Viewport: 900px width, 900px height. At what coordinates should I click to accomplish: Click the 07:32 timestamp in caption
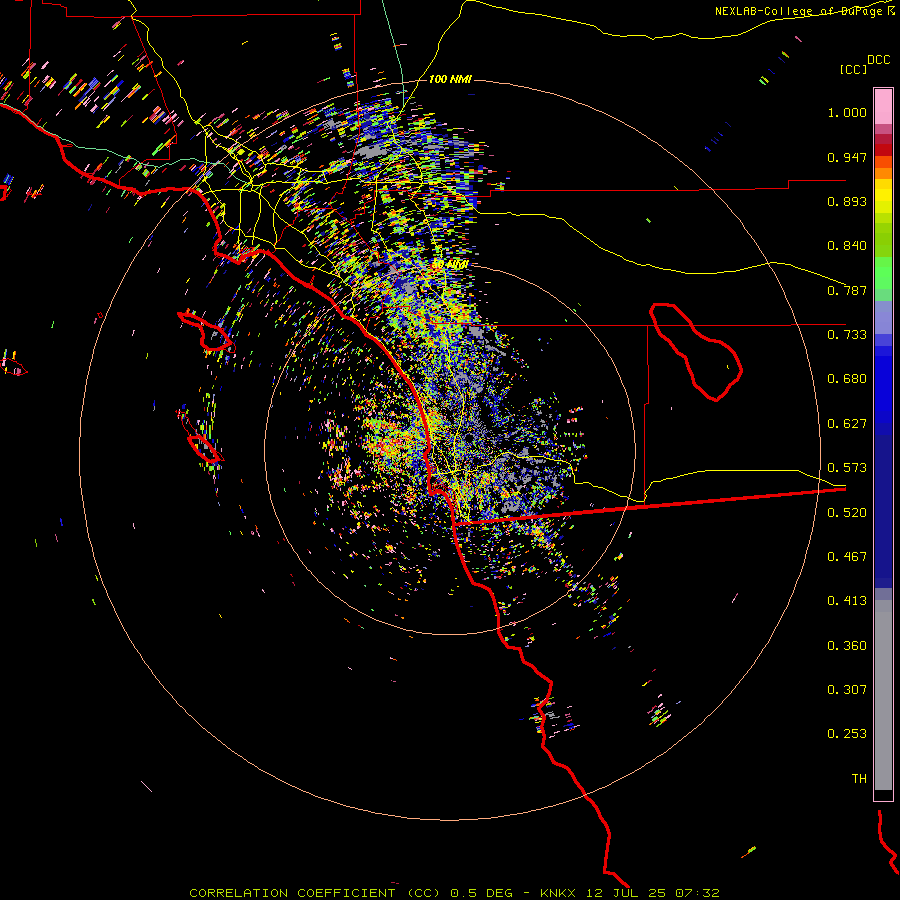click(x=696, y=893)
